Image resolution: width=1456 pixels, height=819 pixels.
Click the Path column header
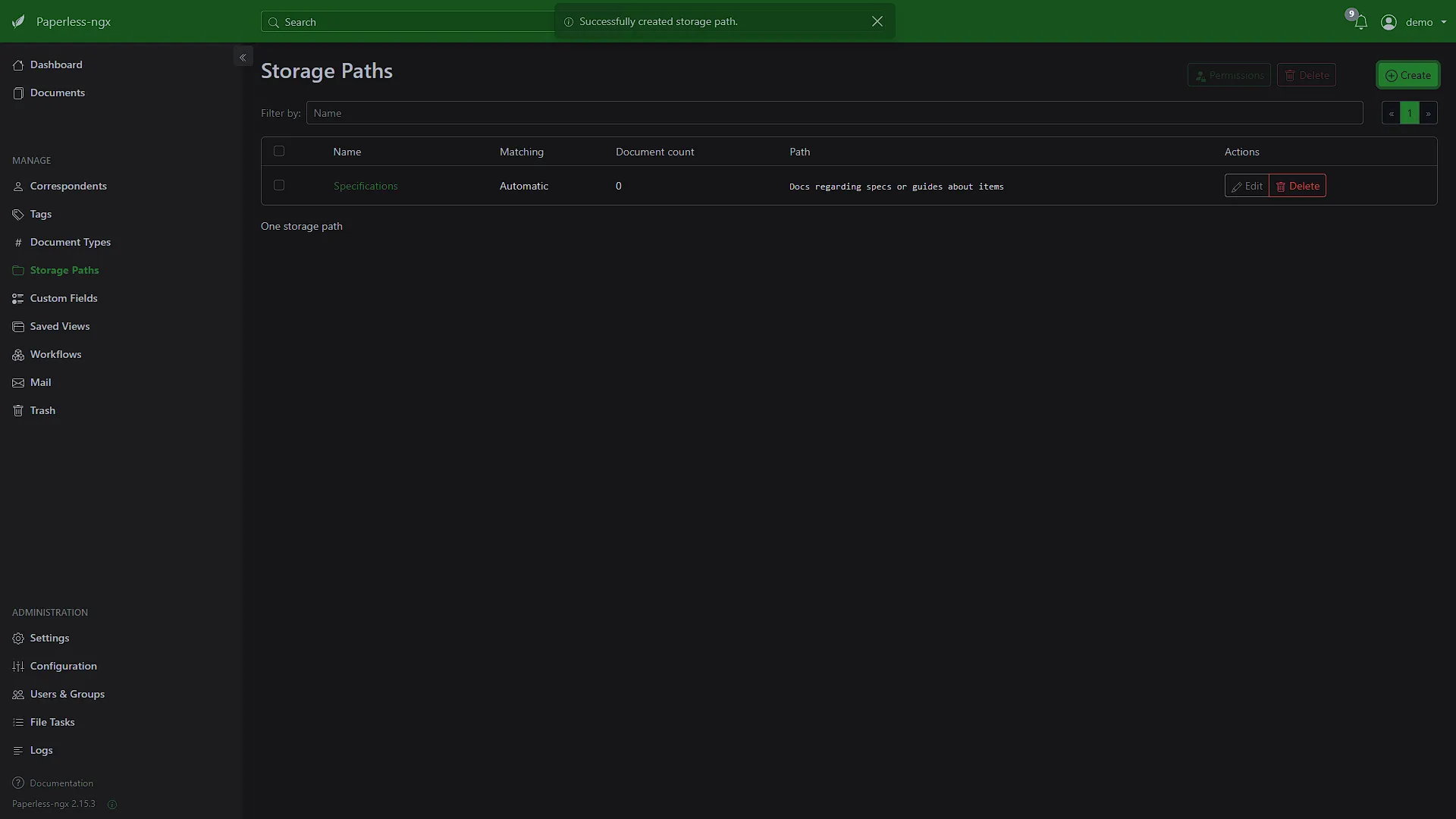click(799, 152)
